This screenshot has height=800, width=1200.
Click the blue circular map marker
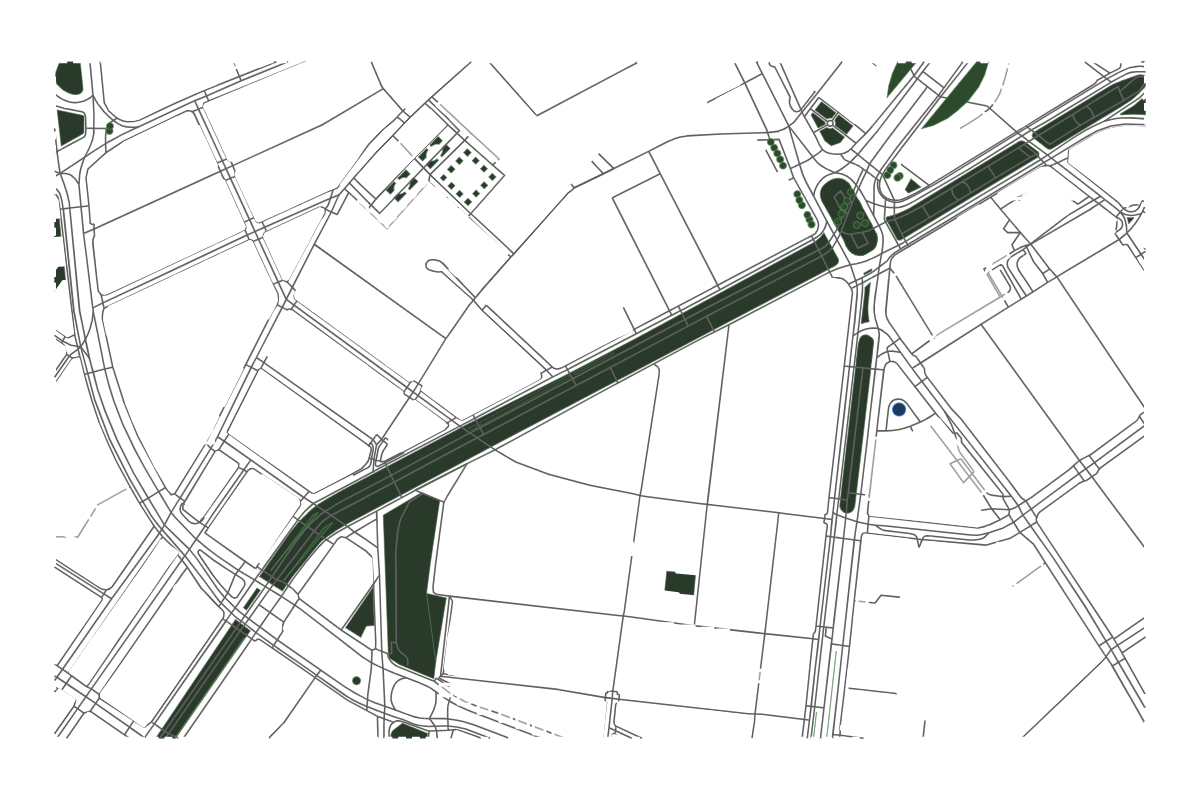898,409
